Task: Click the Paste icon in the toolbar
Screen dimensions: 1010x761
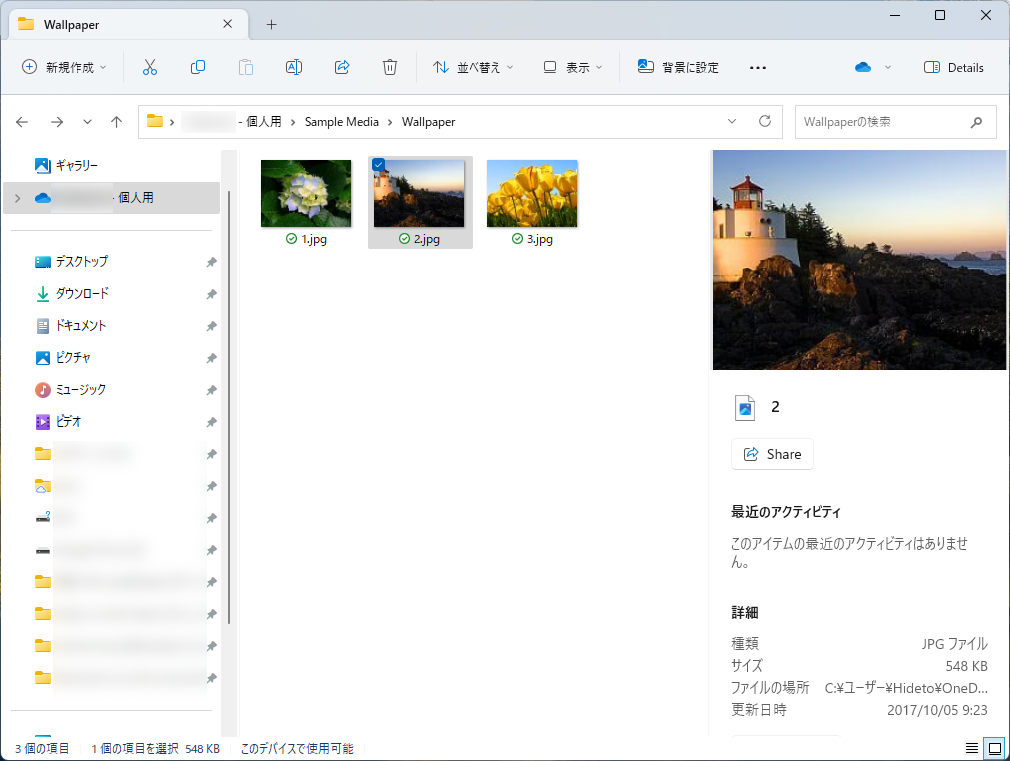Action: coord(245,66)
